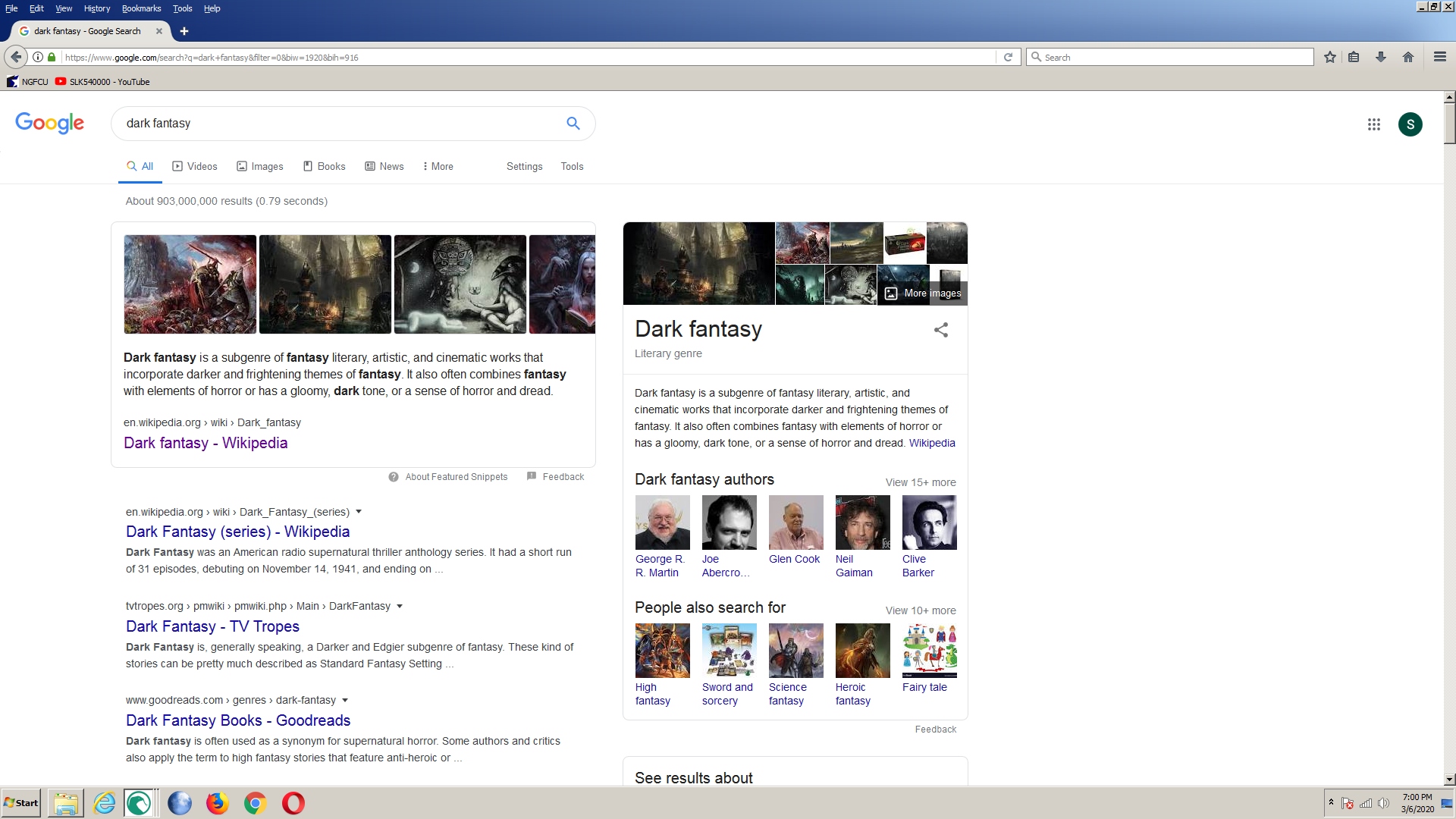Open Dark fantasy - Wikipedia link

206,443
